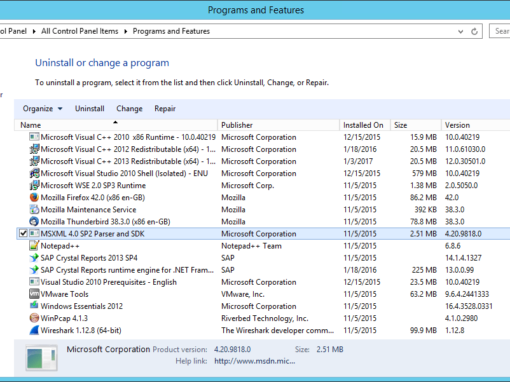Image resolution: width=510 pixels, height=382 pixels.
Task: Click the Control Panel breadcrumb segment
Action: point(13,31)
